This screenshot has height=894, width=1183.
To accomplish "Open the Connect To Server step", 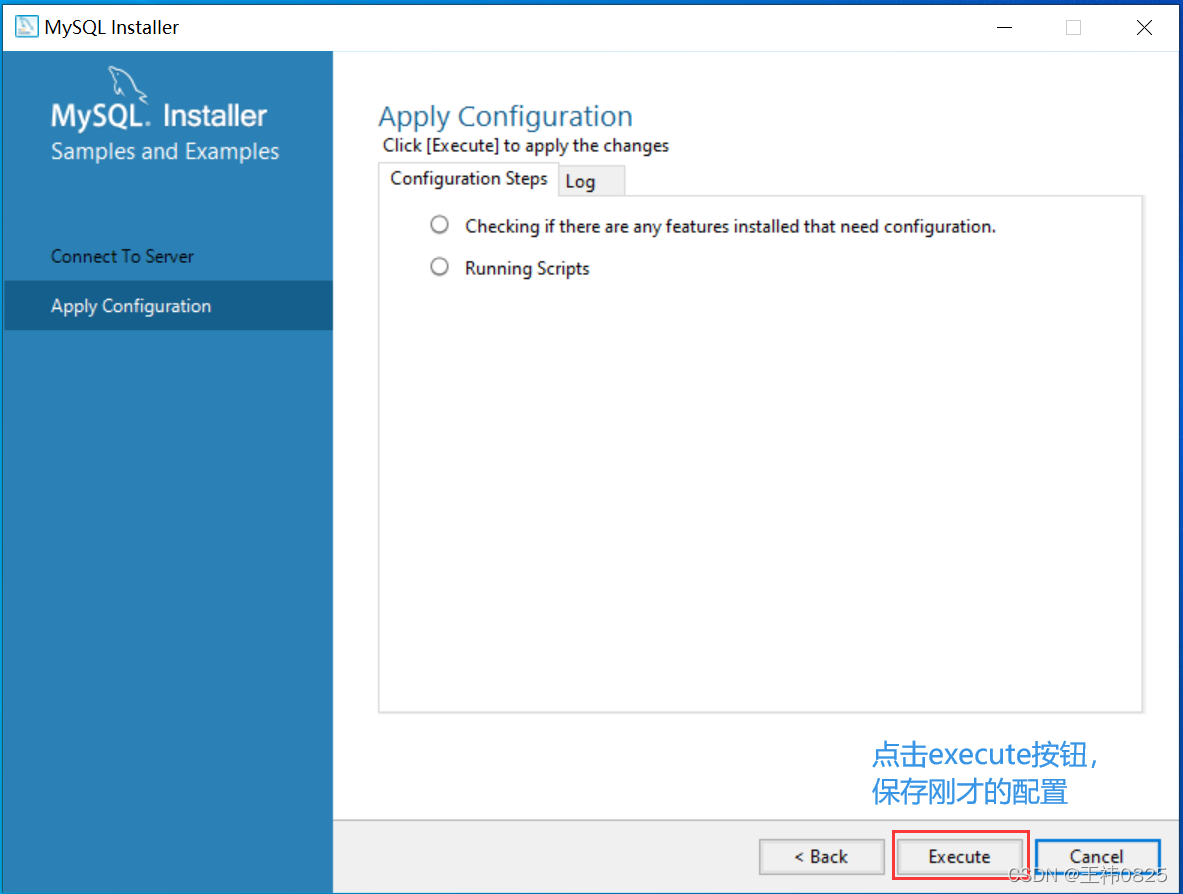I will pyautogui.click(x=122, y=257).
